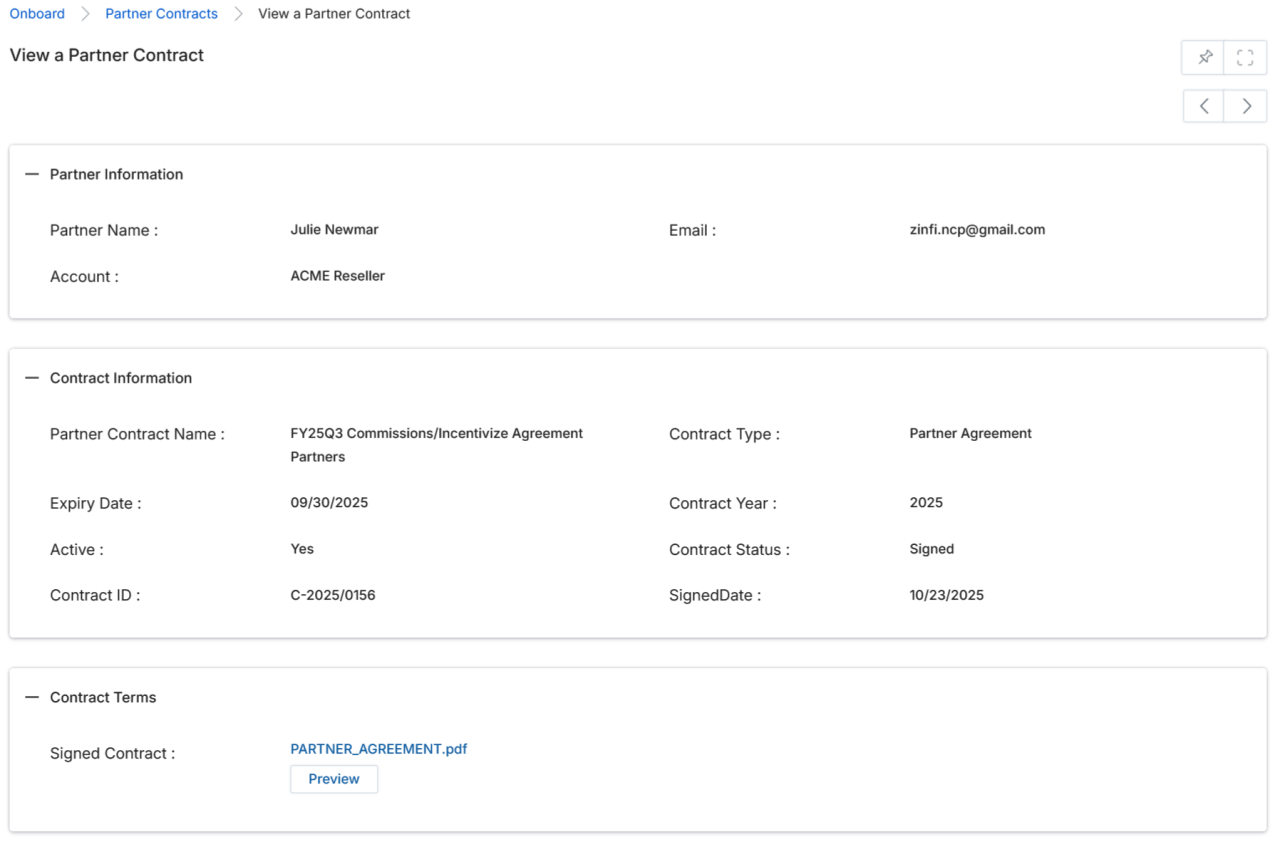Select expiry date 09/30/2025
This screenshot has width=1275, height=842.
coord(329,502)
